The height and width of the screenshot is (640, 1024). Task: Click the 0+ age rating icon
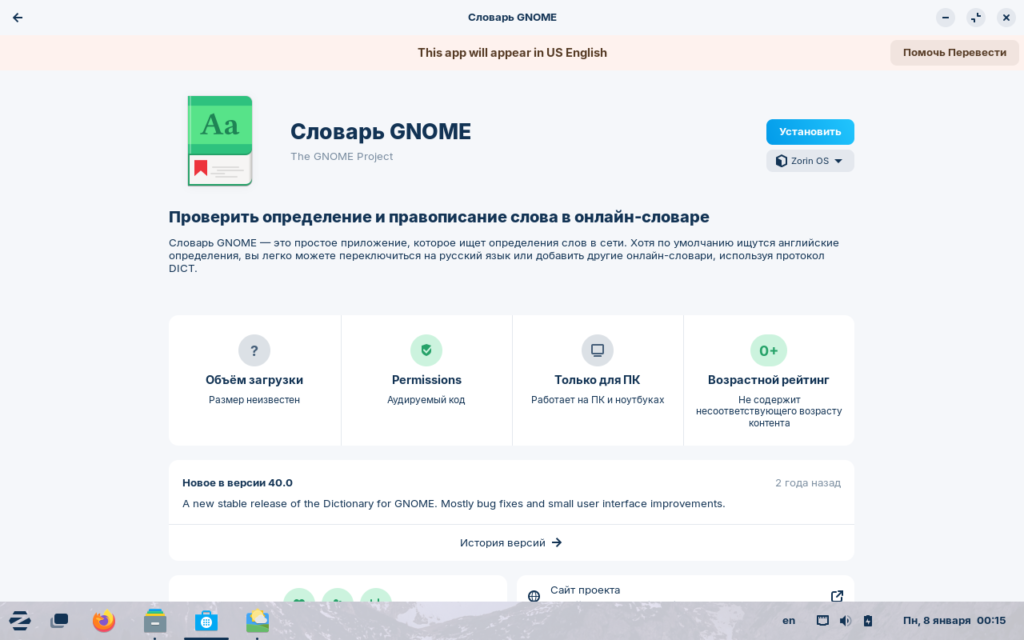tap(769, 351)
